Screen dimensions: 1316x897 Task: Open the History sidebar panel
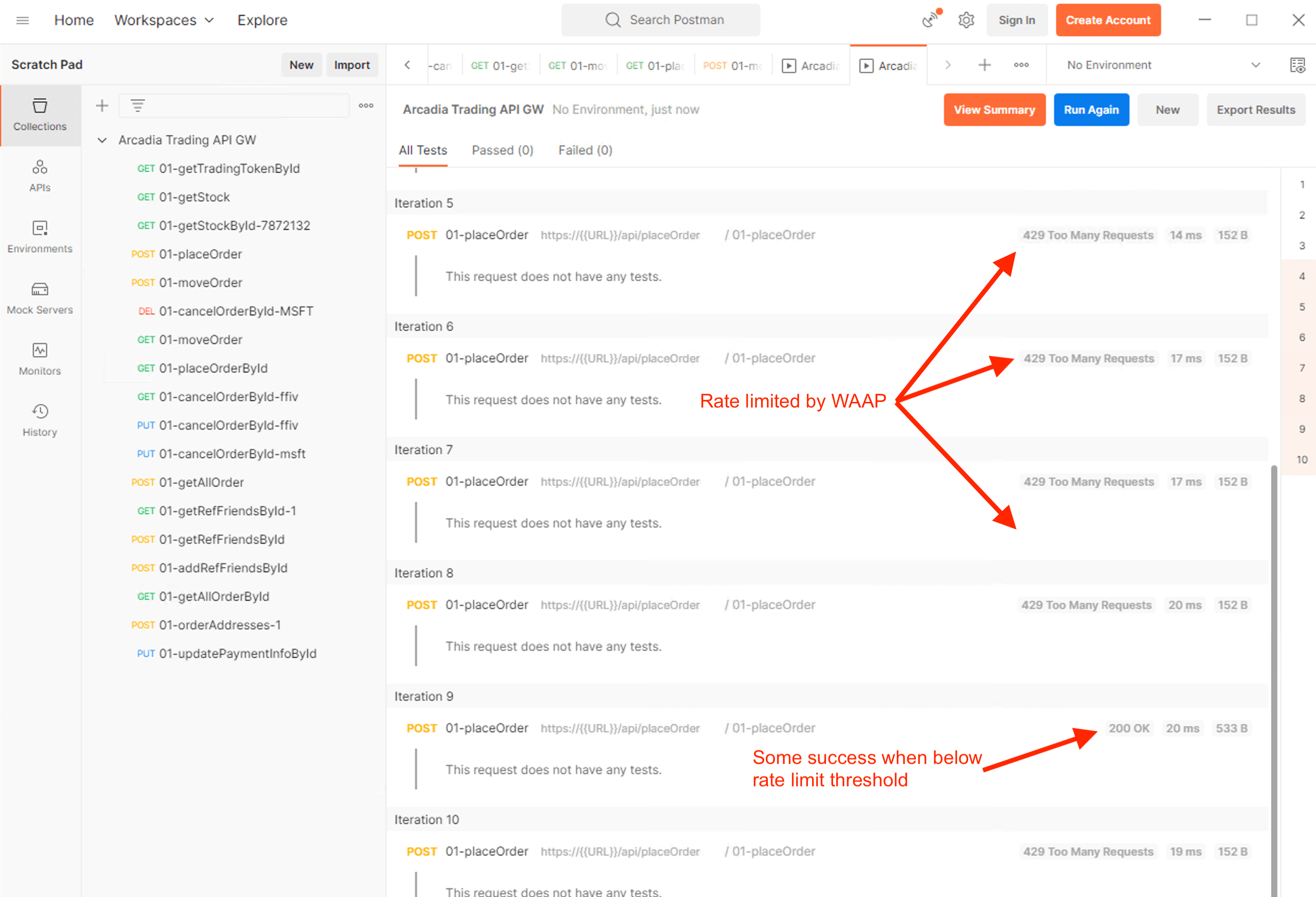[x=40, y=420]
